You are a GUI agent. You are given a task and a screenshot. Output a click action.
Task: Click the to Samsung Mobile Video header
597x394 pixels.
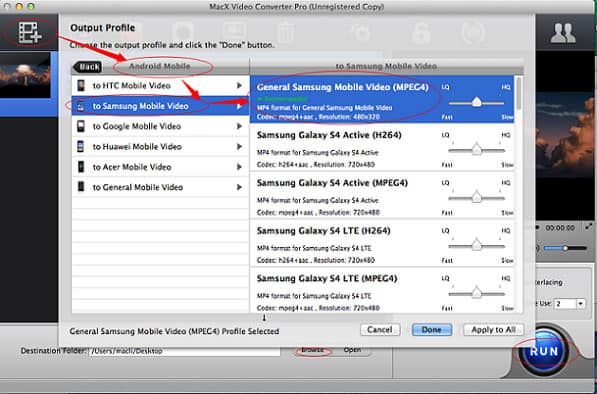tap(386, 66)
